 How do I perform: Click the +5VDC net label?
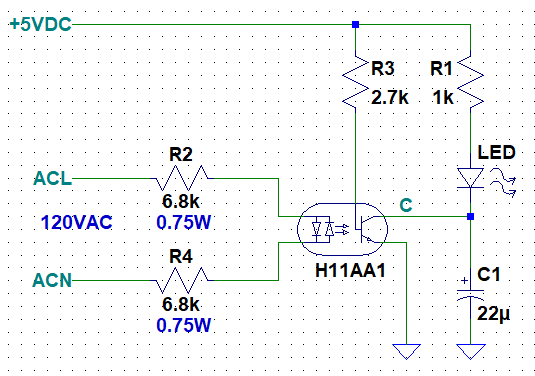[41, 25]
